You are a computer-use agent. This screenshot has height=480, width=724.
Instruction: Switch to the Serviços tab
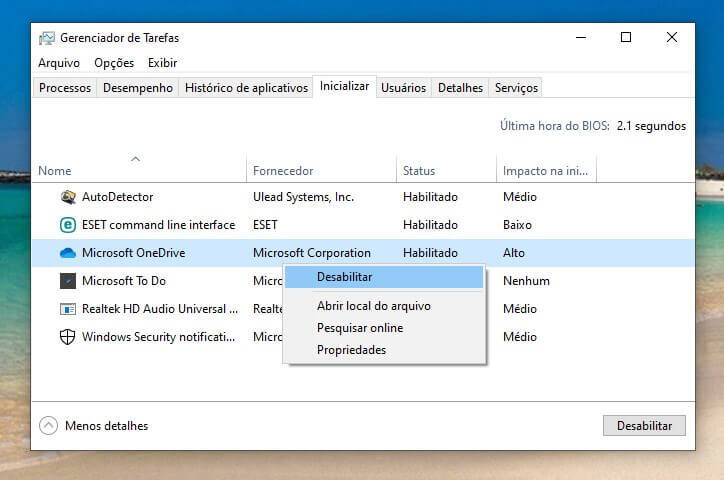tap(516, 88)
